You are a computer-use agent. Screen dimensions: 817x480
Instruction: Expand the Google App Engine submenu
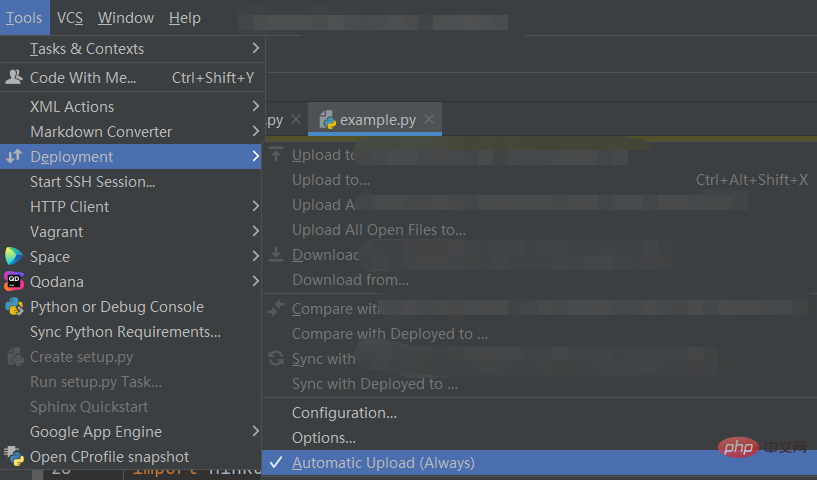click(256, 432)
